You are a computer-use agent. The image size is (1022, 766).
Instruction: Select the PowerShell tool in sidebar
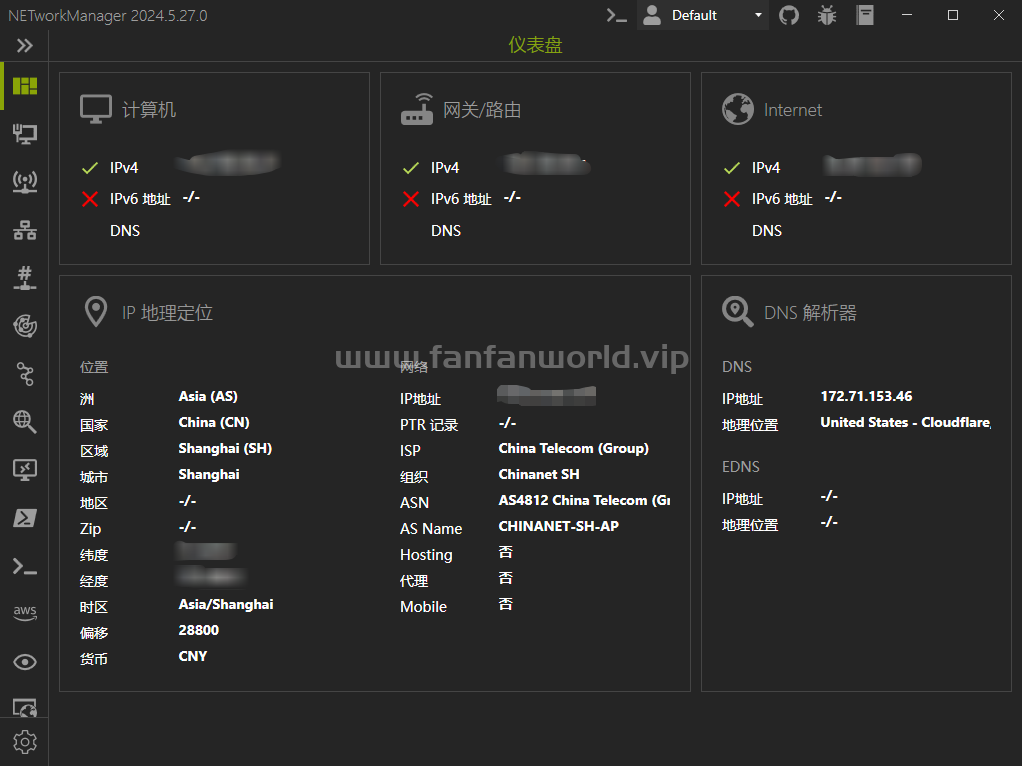click(x=25, y=518)
